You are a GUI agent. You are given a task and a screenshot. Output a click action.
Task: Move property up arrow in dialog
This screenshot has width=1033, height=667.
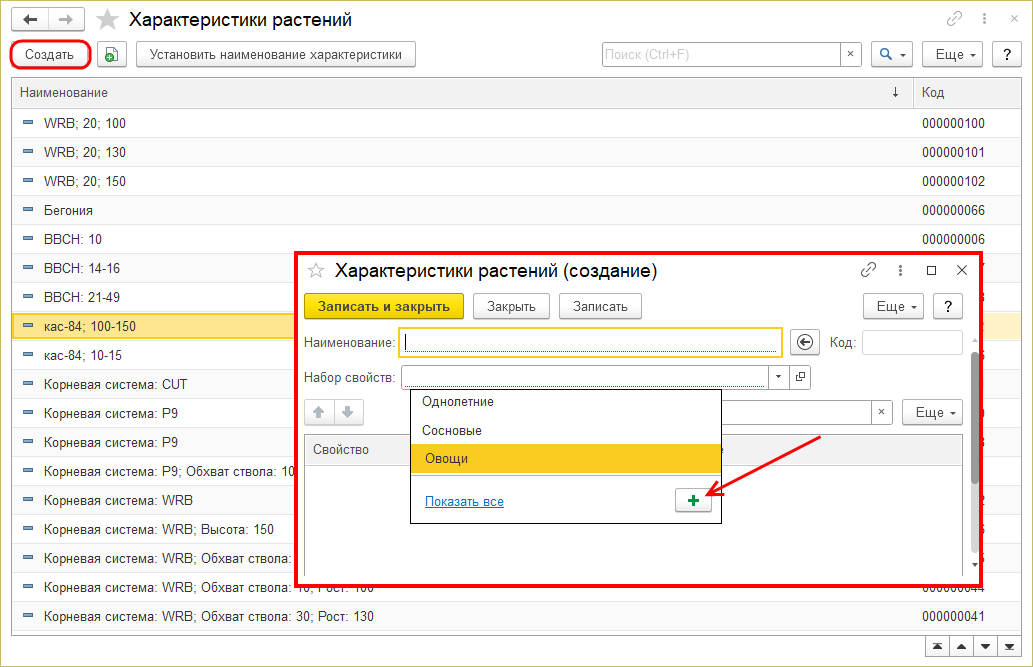tap(319, 413)
